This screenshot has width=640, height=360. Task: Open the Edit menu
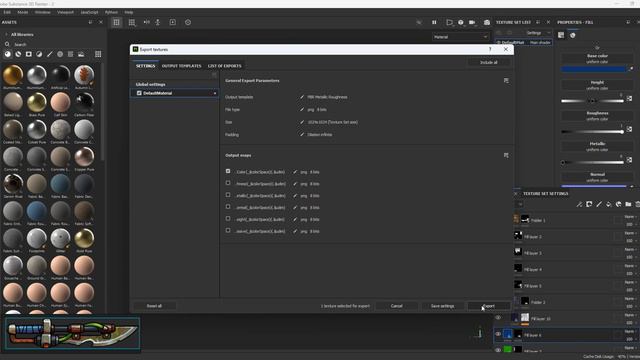coord(7,12)
